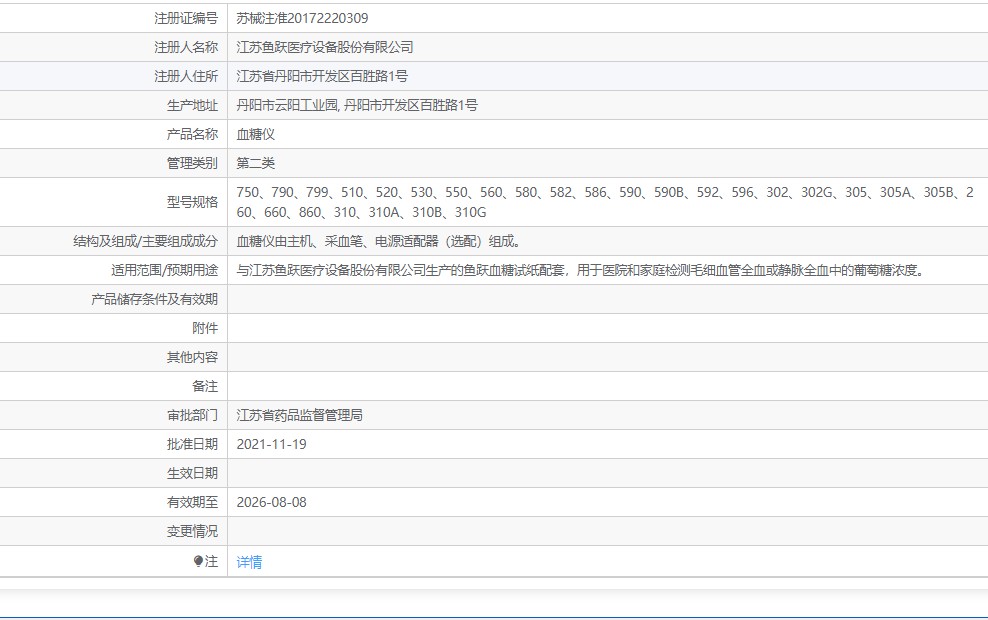The width and height of the screenshot is (988, 620).
Task: Click the 产品名称 label
Action: point(192,134)
